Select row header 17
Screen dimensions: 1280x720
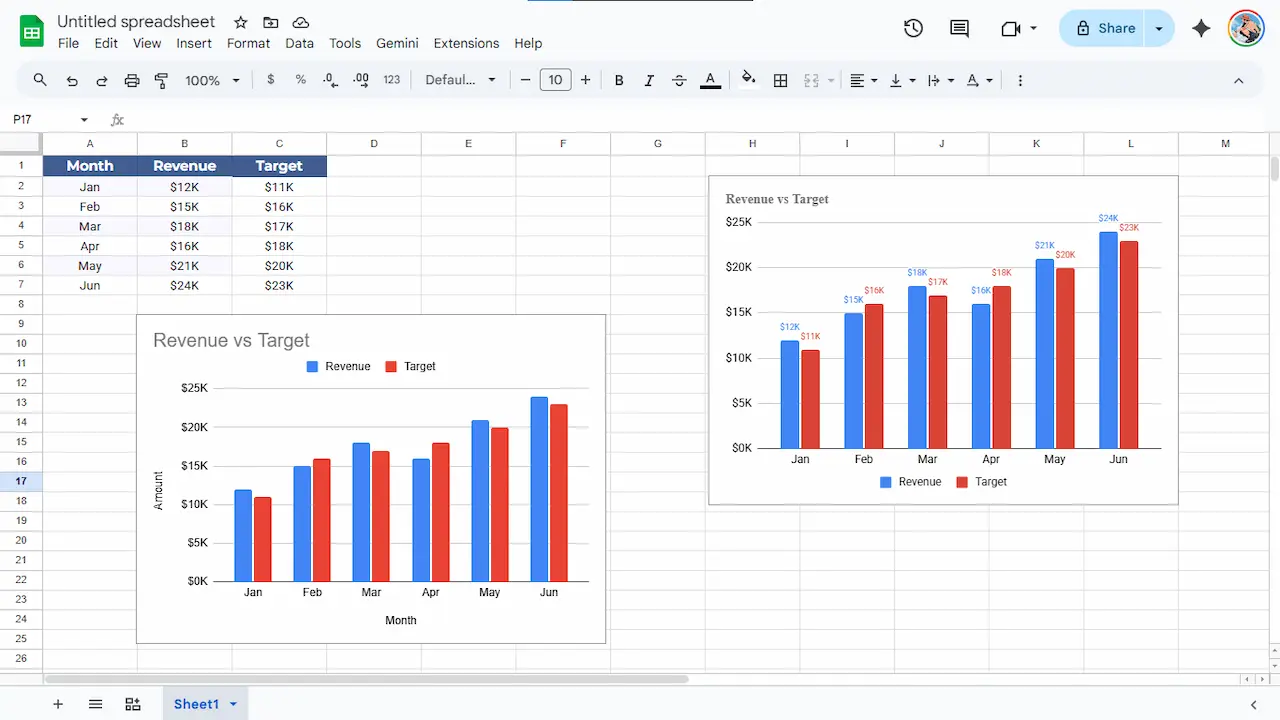(x=21, y=481)
